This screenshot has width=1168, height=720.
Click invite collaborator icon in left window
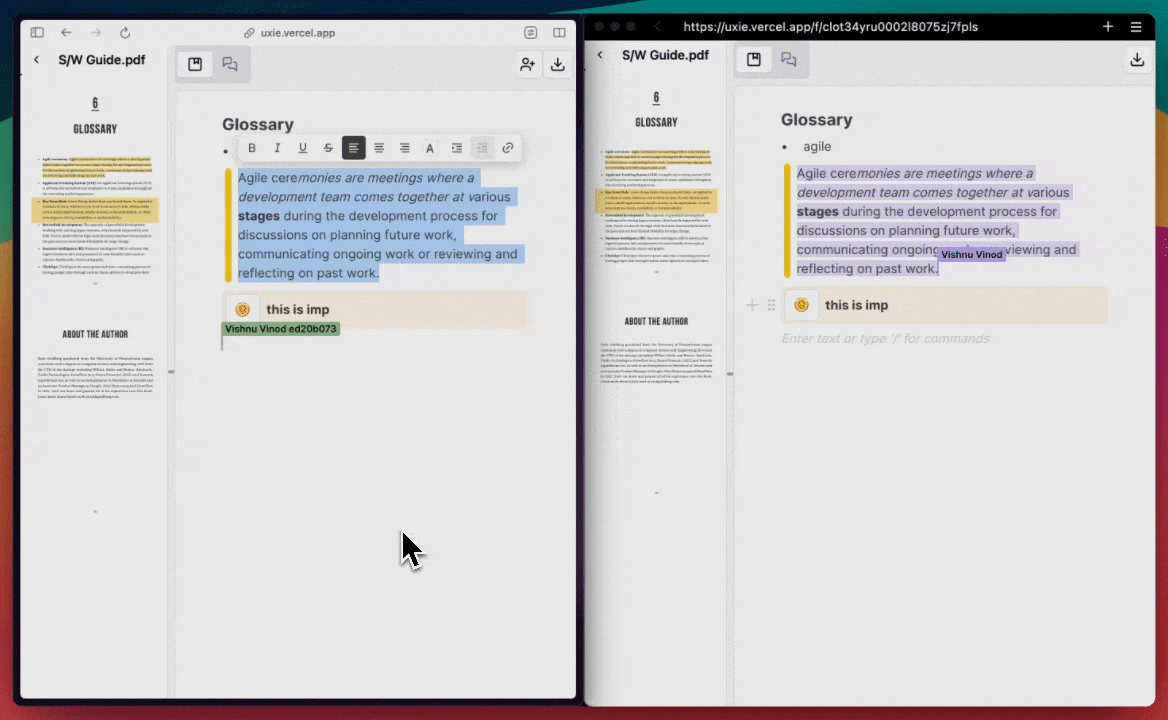[x=527, y=65]
